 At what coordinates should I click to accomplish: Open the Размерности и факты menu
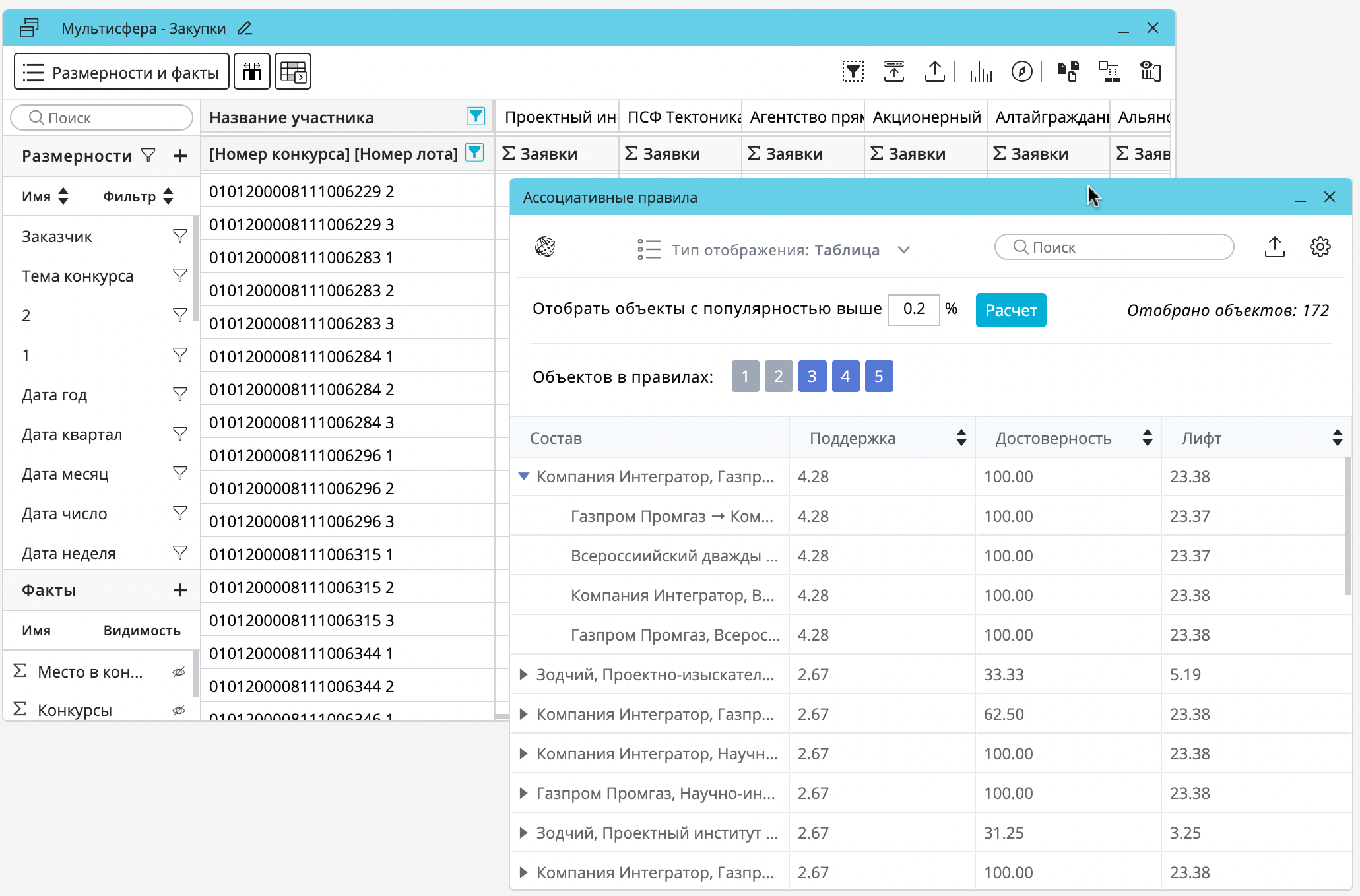click(121, 72)
